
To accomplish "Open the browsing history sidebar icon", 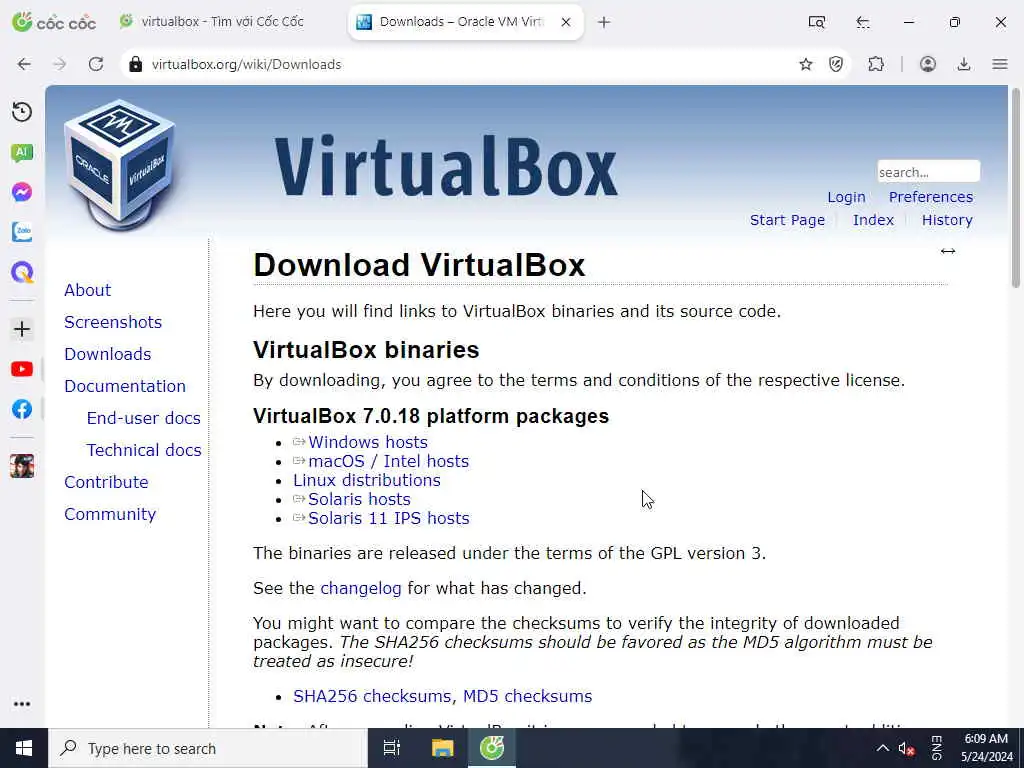I will pos(22,112).
